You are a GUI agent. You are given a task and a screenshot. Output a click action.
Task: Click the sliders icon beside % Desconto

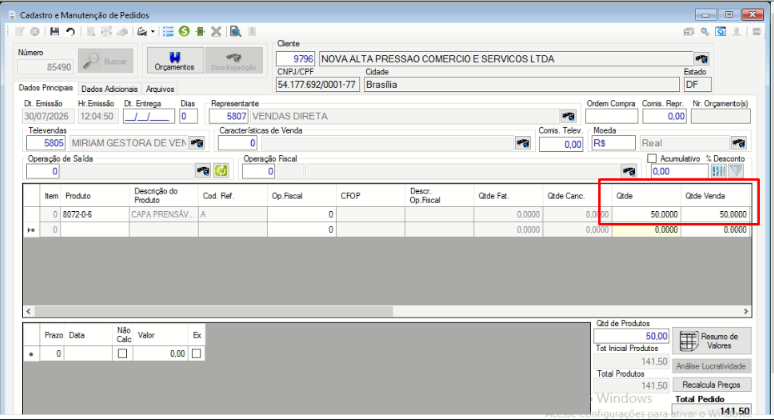tap(719, 171)
